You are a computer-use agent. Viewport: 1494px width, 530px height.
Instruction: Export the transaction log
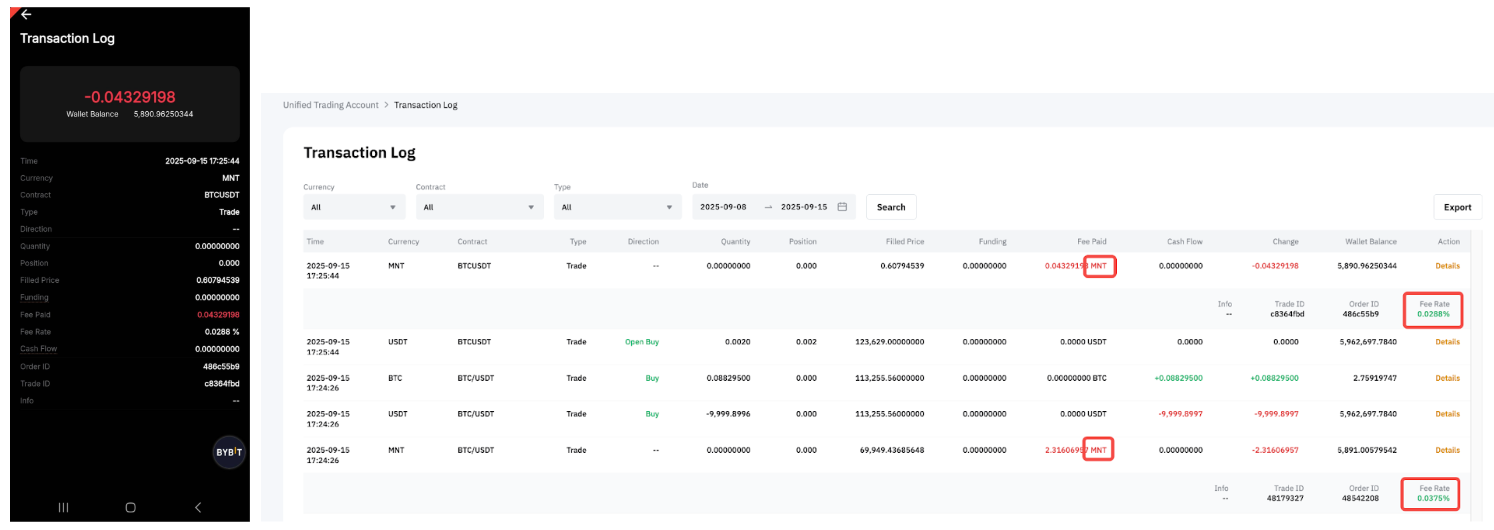1457,207
